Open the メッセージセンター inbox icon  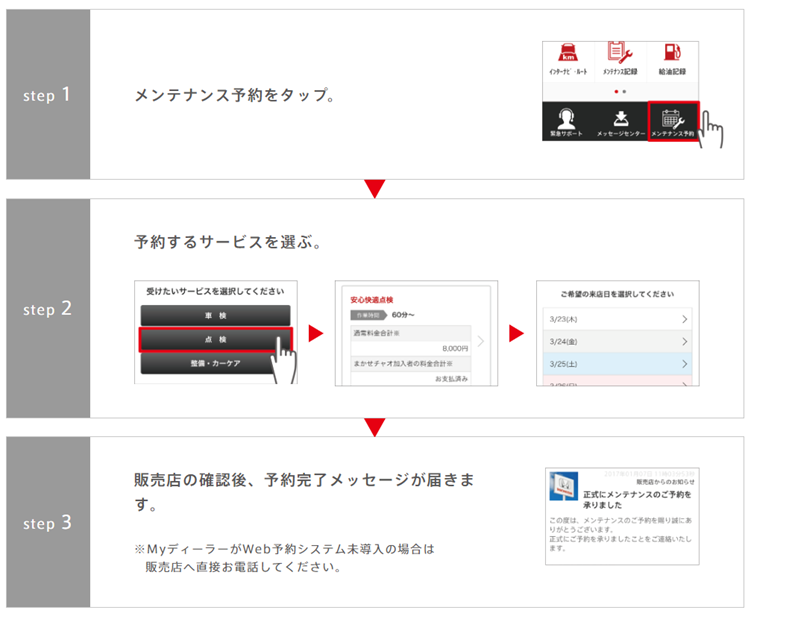(620, 120)
